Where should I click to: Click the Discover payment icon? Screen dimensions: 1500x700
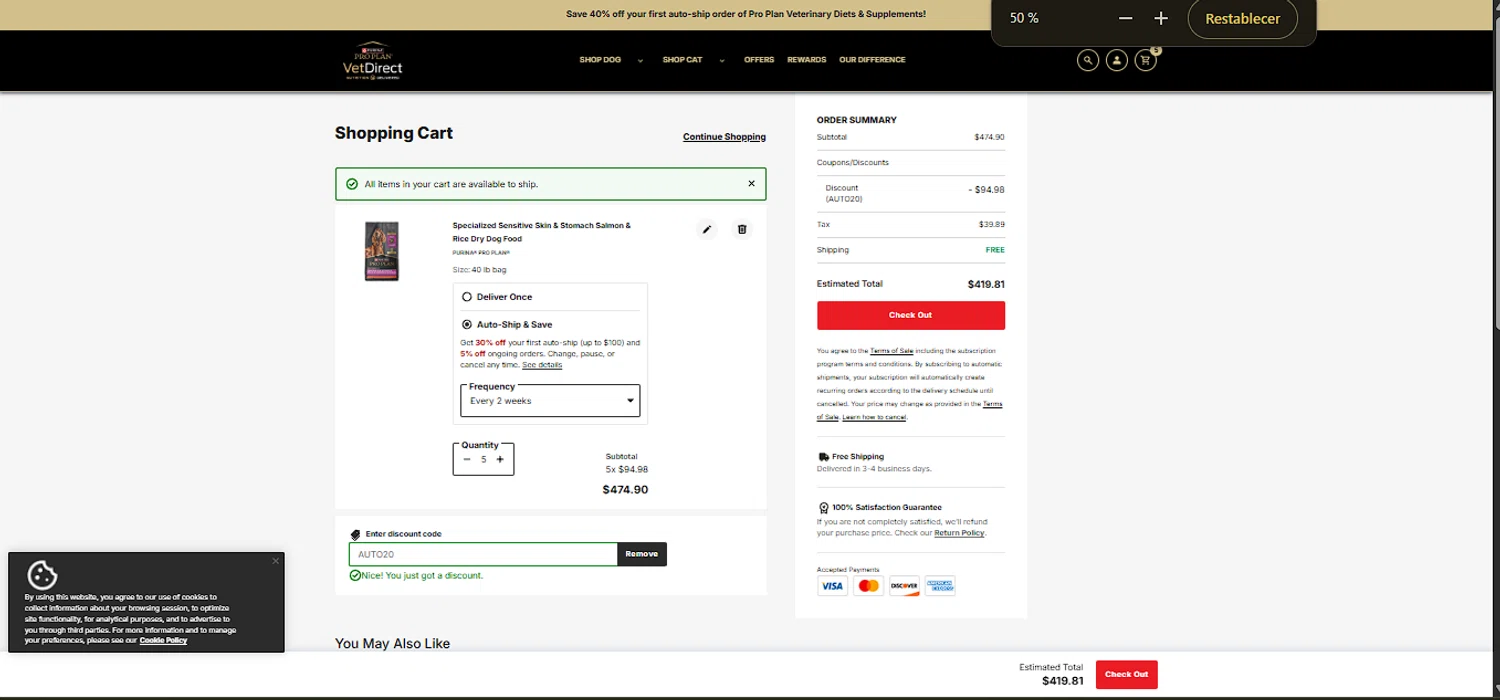[904, 586]
